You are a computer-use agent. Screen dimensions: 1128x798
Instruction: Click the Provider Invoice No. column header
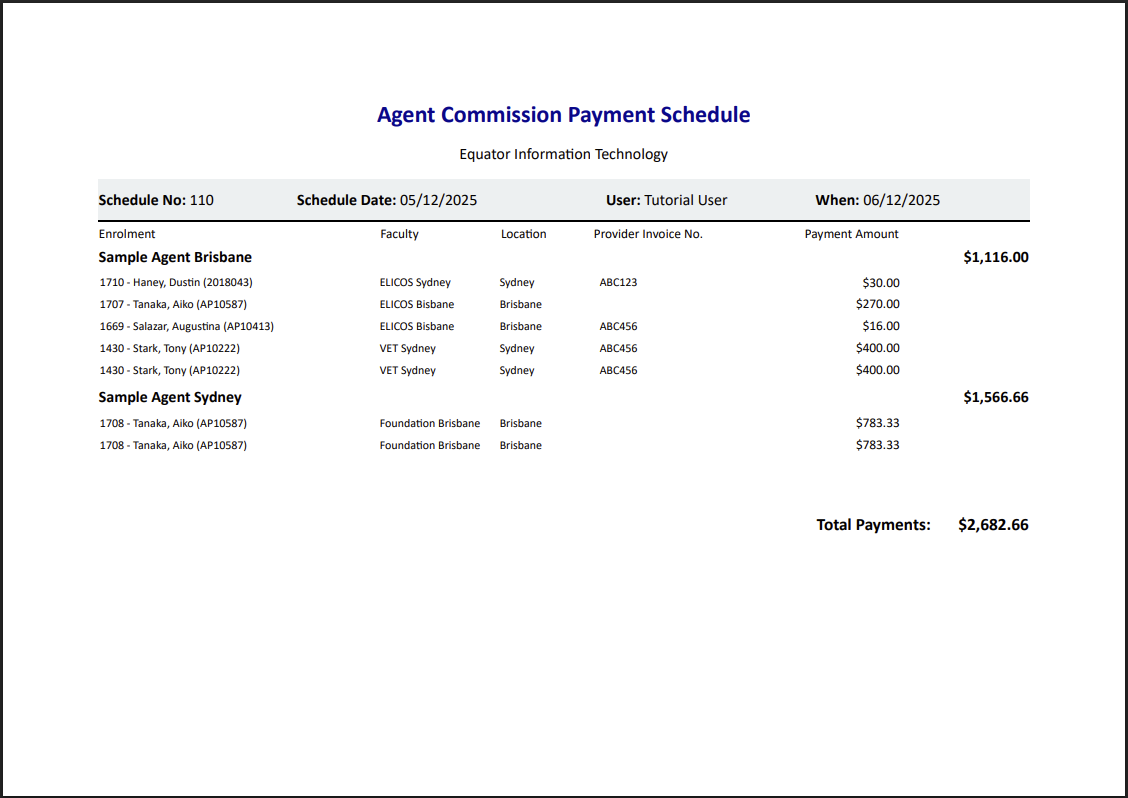648,234
